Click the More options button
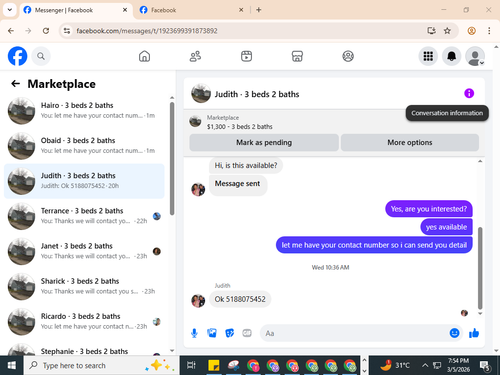Screen dimensions: 500x375 (410, 143)
